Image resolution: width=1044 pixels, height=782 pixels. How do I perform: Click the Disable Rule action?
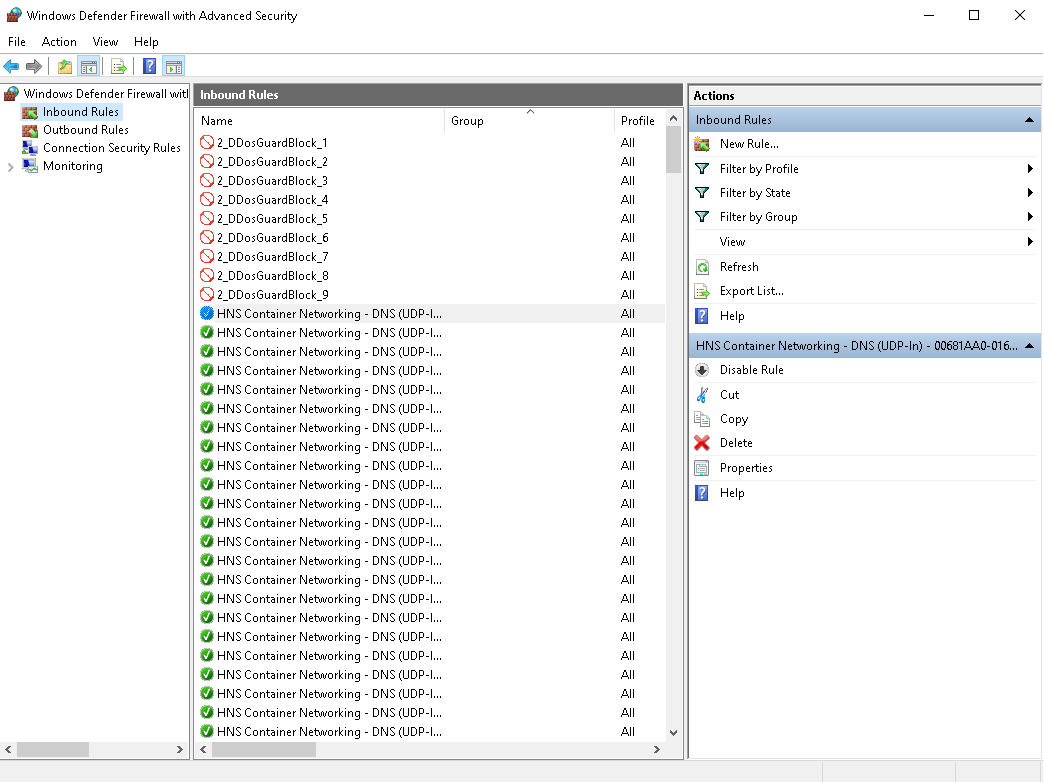click(752, 370)
